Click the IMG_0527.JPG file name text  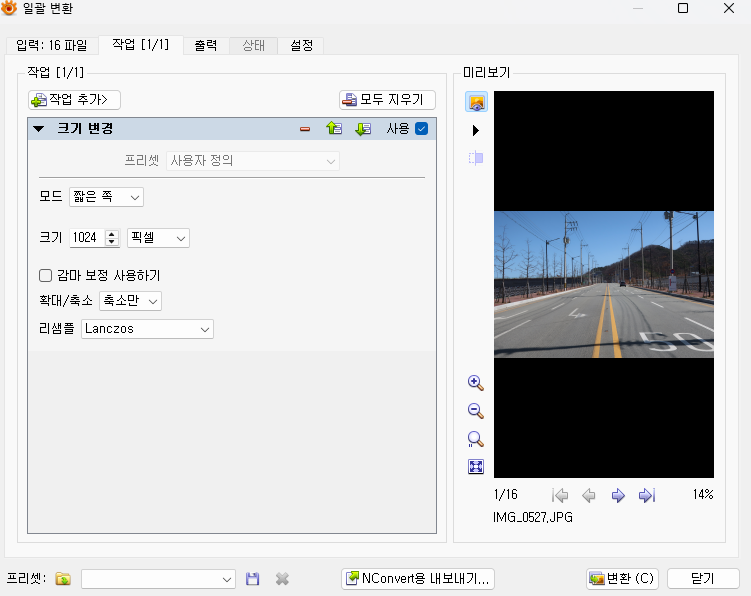click(x=533, y=517)
